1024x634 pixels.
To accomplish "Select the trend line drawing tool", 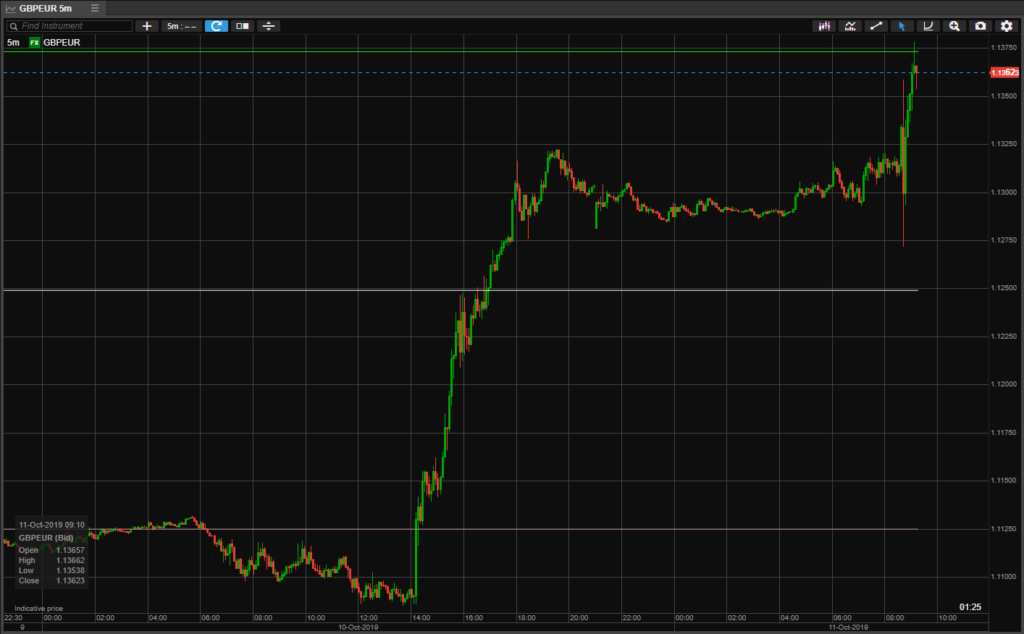I will click(876, 26).
